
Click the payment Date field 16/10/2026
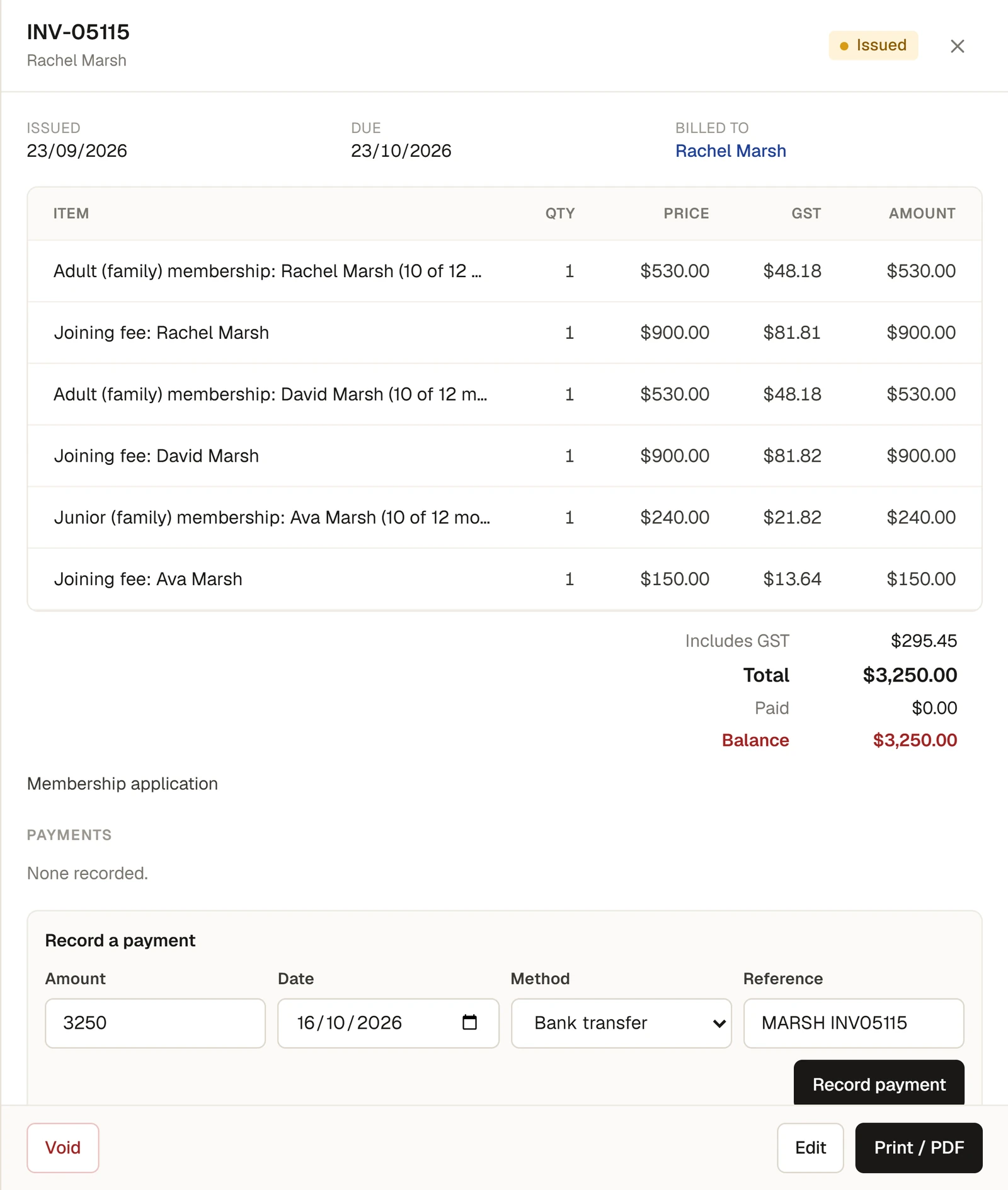[x=388, y=1023]
